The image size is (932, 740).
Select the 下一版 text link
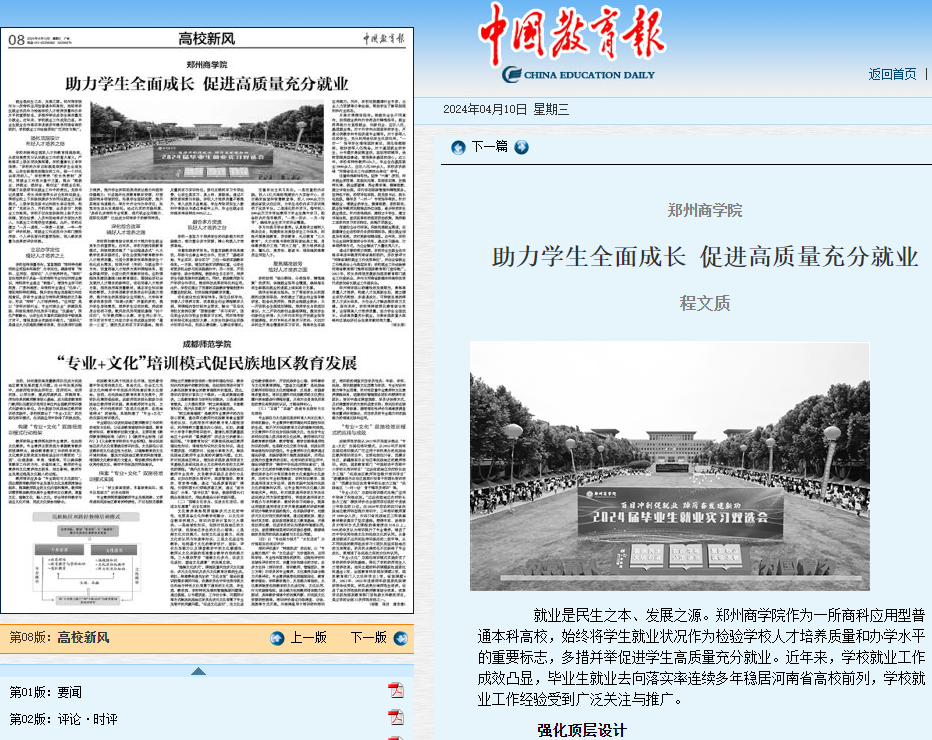tap(367, 638)
